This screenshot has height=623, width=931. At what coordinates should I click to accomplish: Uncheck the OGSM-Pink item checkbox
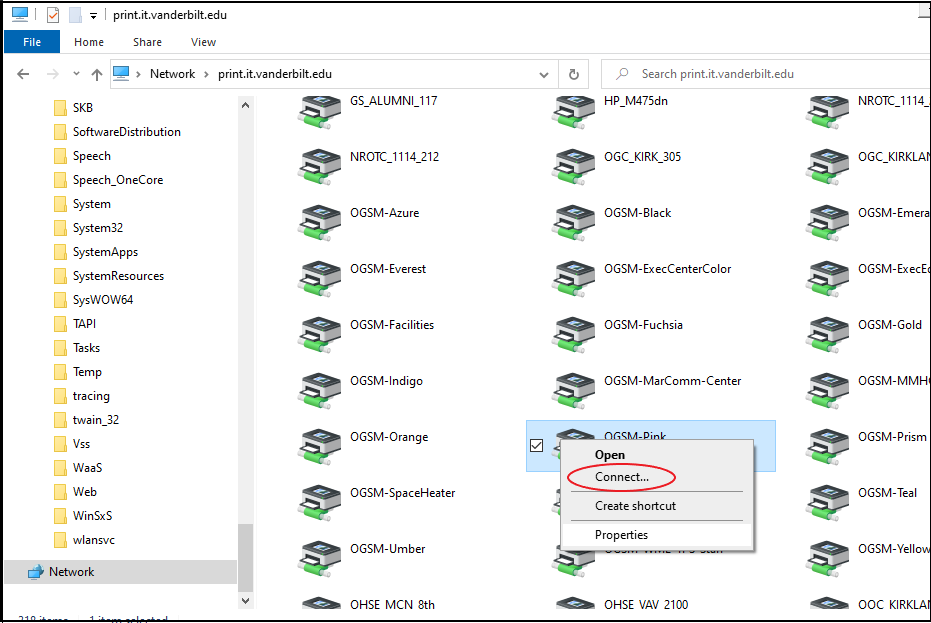tap(536, 445)
